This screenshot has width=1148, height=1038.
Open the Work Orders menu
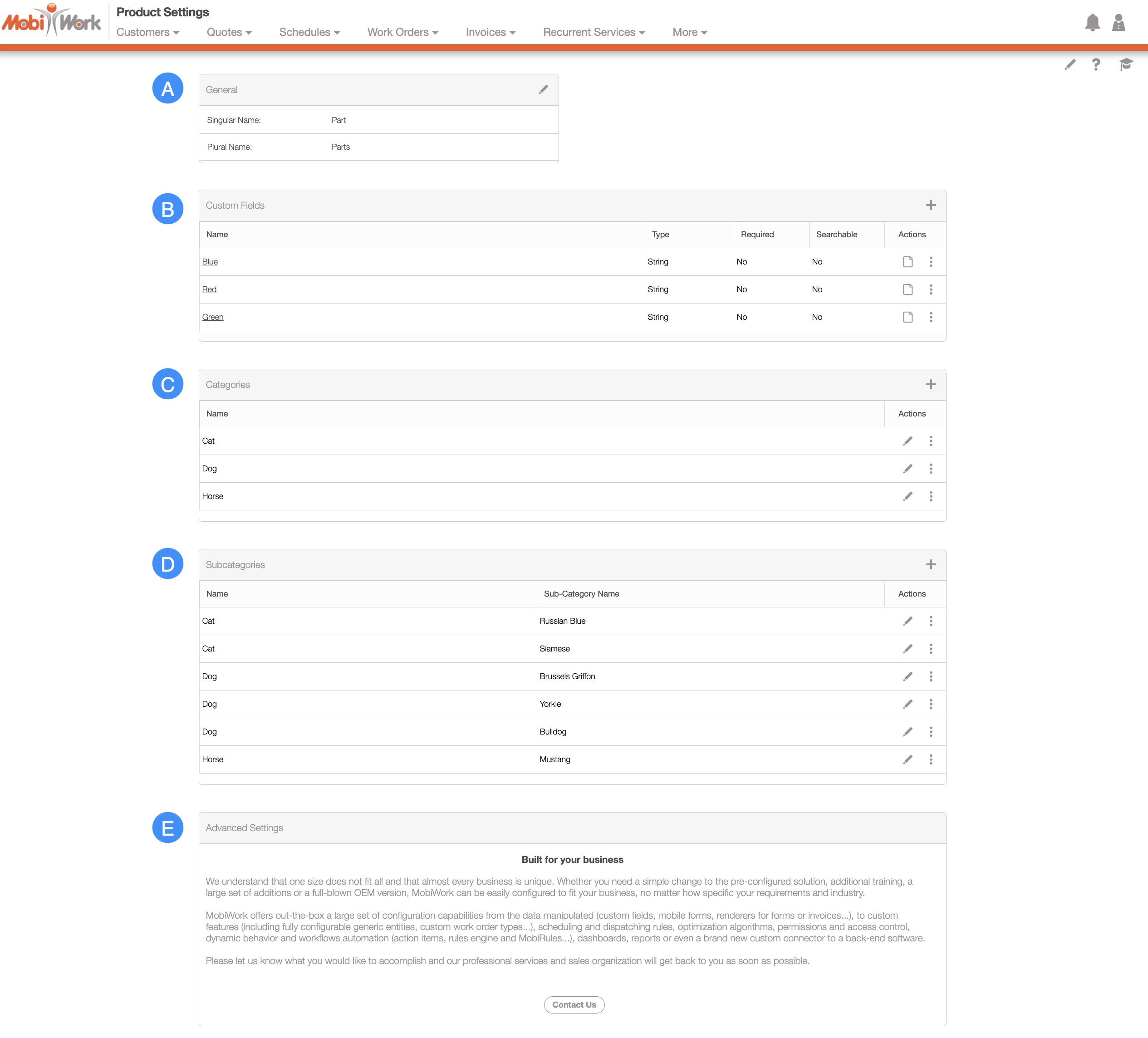(x=402, y=33)
